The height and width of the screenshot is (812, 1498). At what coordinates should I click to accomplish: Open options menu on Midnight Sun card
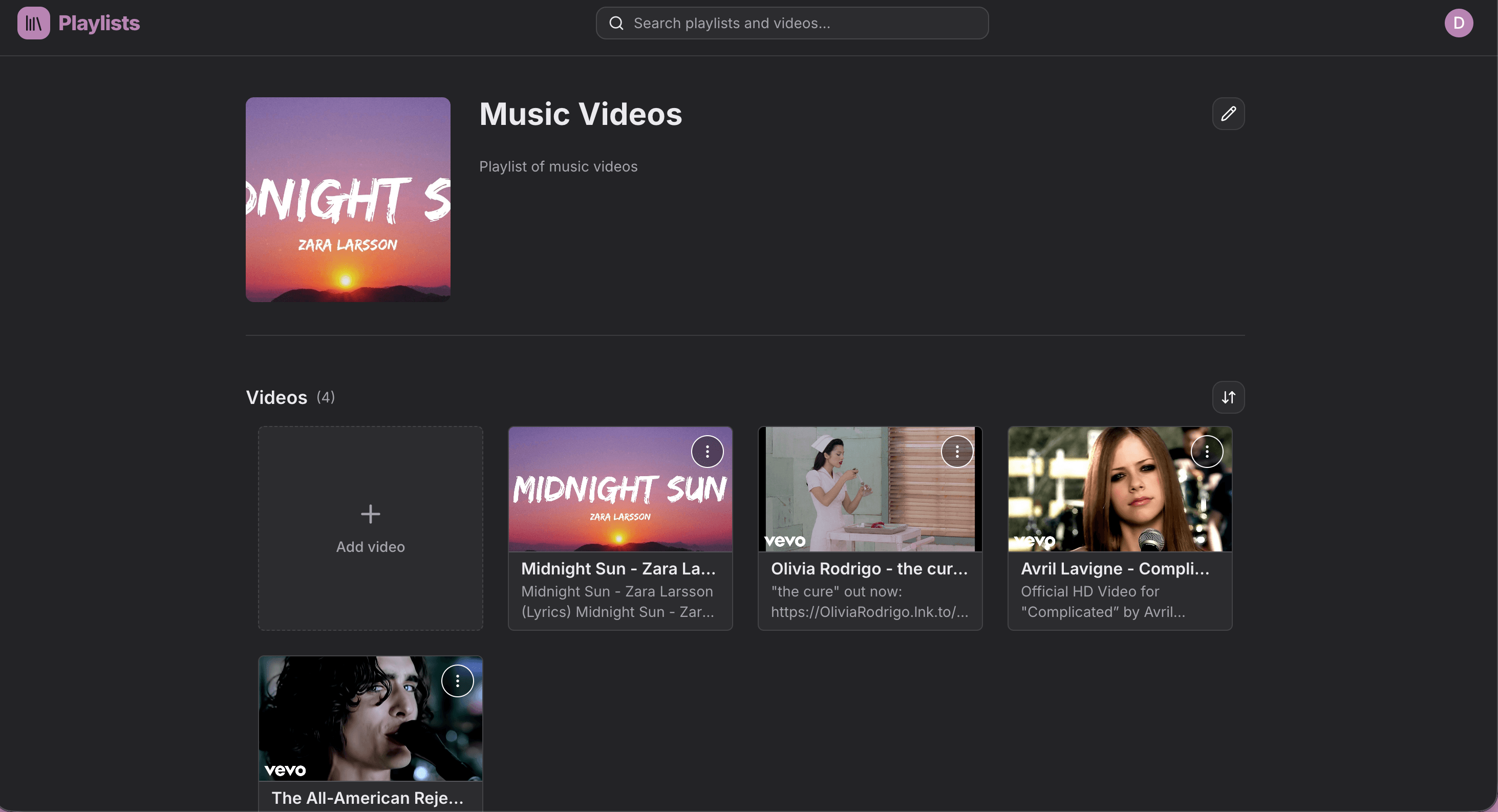[x=707, y=452]
